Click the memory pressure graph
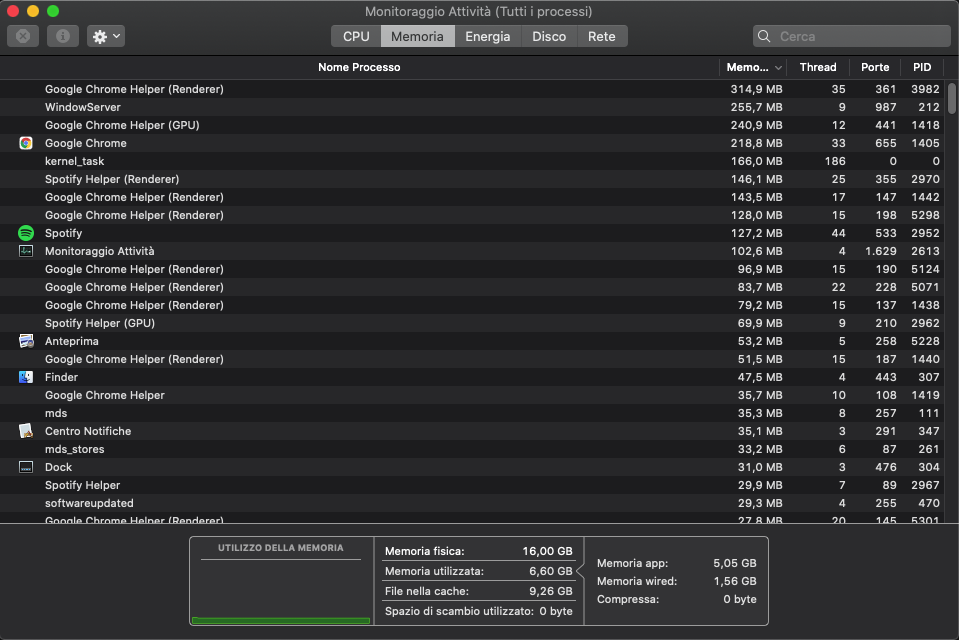Image resolution: width=959 pixels, height=640 pixels. 281,592
